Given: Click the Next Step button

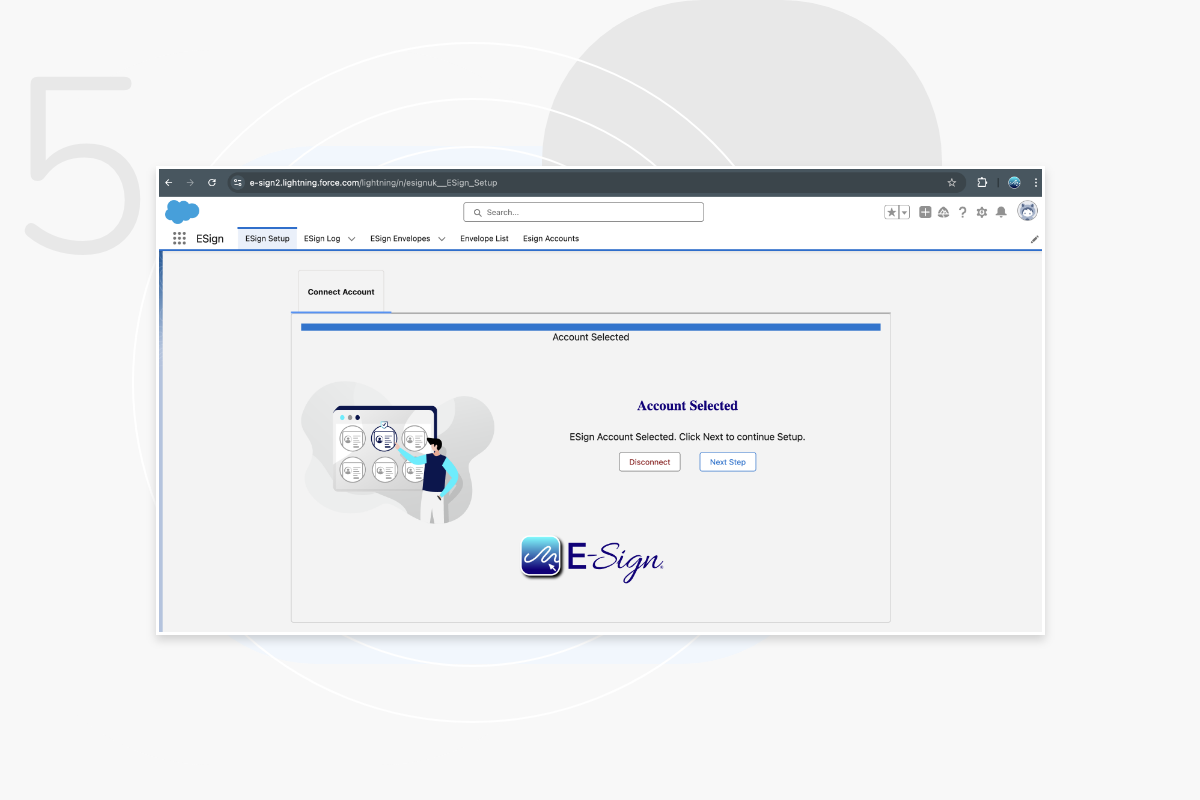Looking at the screenshot, I should tap(728, 462).
